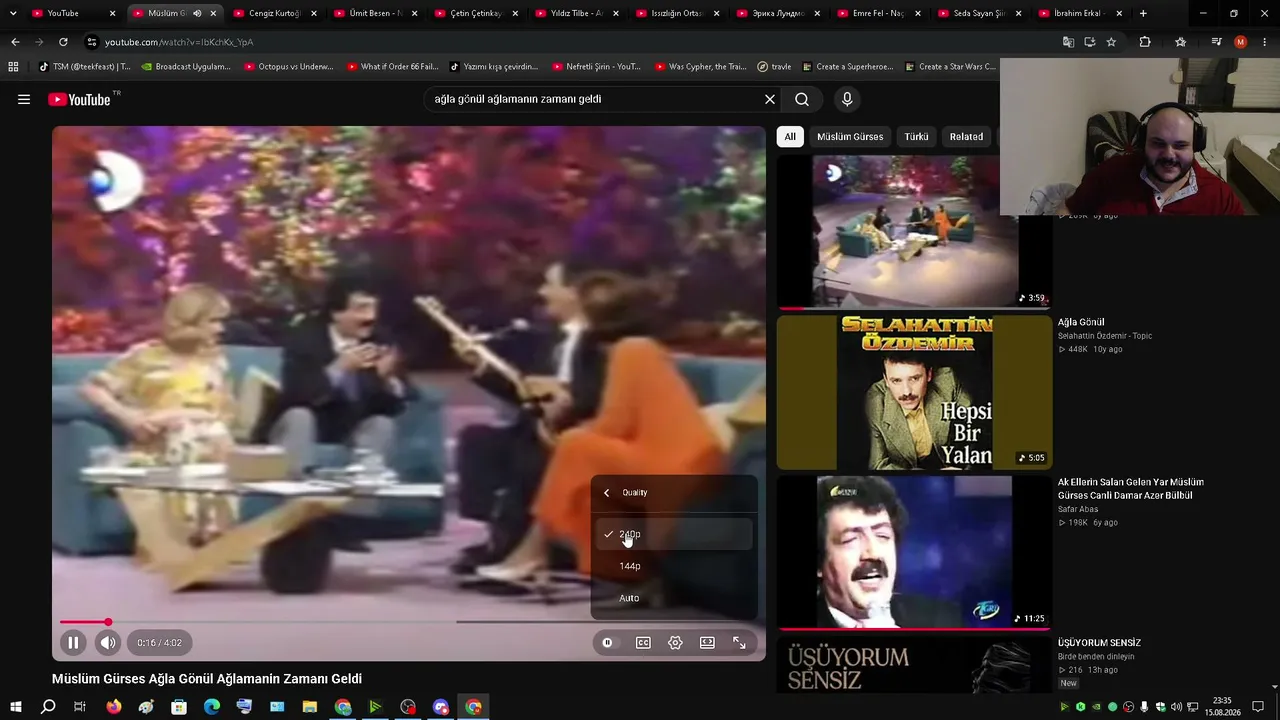Viewport: 1280px width, 720px height.
Task: Select the Müslüm Gürses filter chip
Action: [850, 137]
